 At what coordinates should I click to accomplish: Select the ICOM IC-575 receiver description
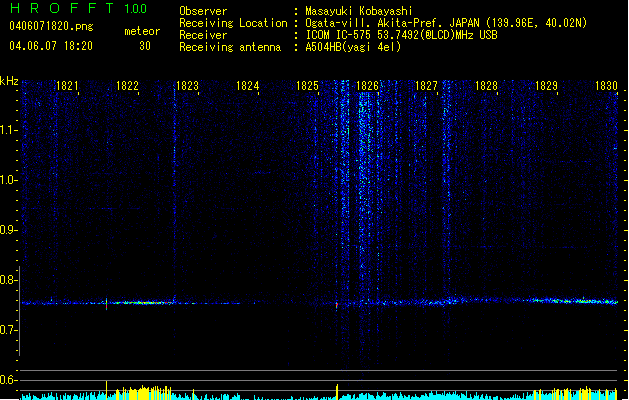(401, 35)
